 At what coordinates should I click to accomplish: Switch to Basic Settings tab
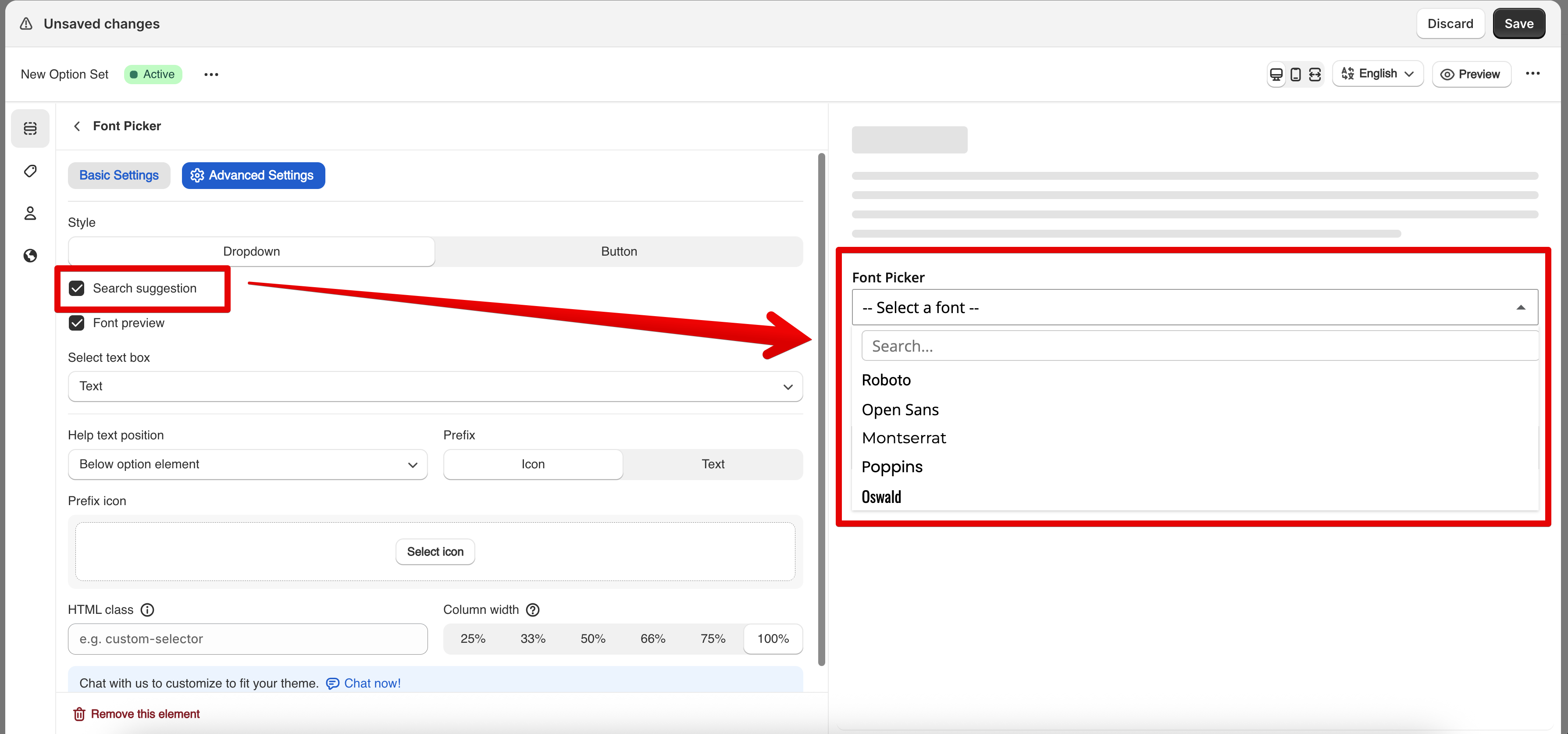[x=119, y=175]
